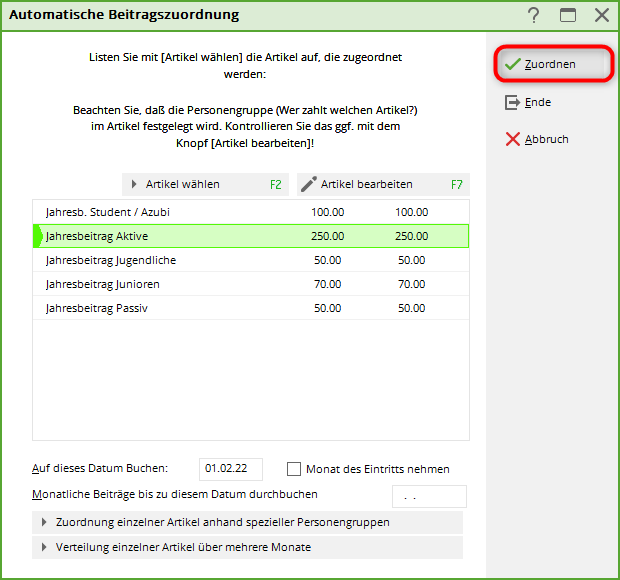Click the red X Abbruch icon
Screen dimensions: 620x580
point(512,139)
